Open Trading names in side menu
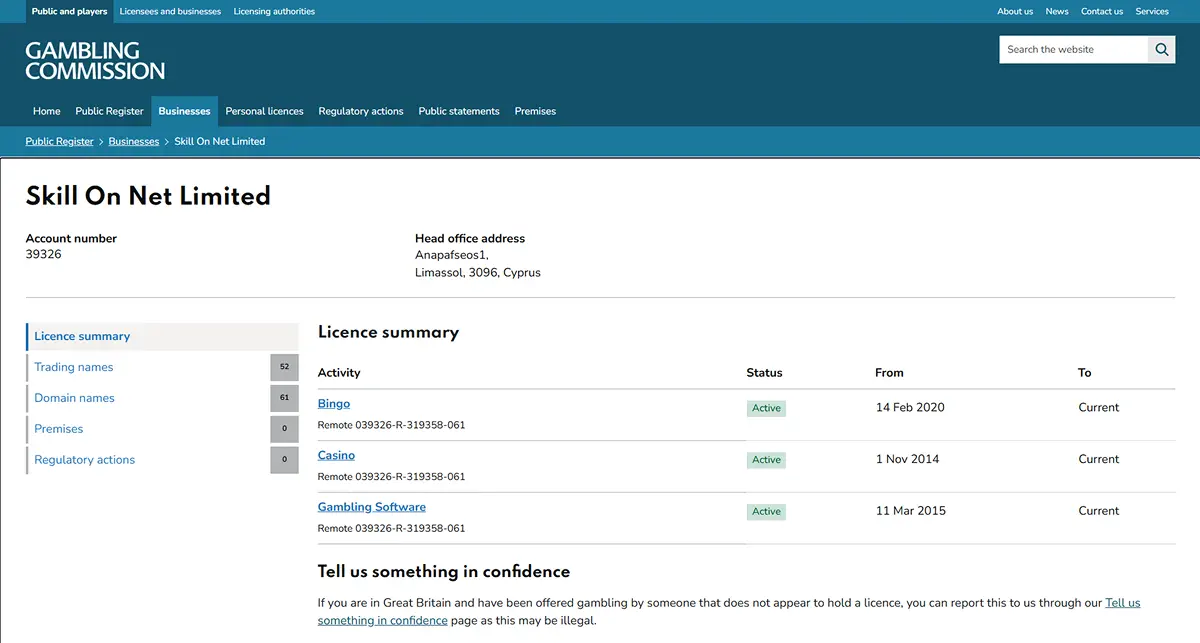This screenshot has height=643, width=1200. point(74,367)
